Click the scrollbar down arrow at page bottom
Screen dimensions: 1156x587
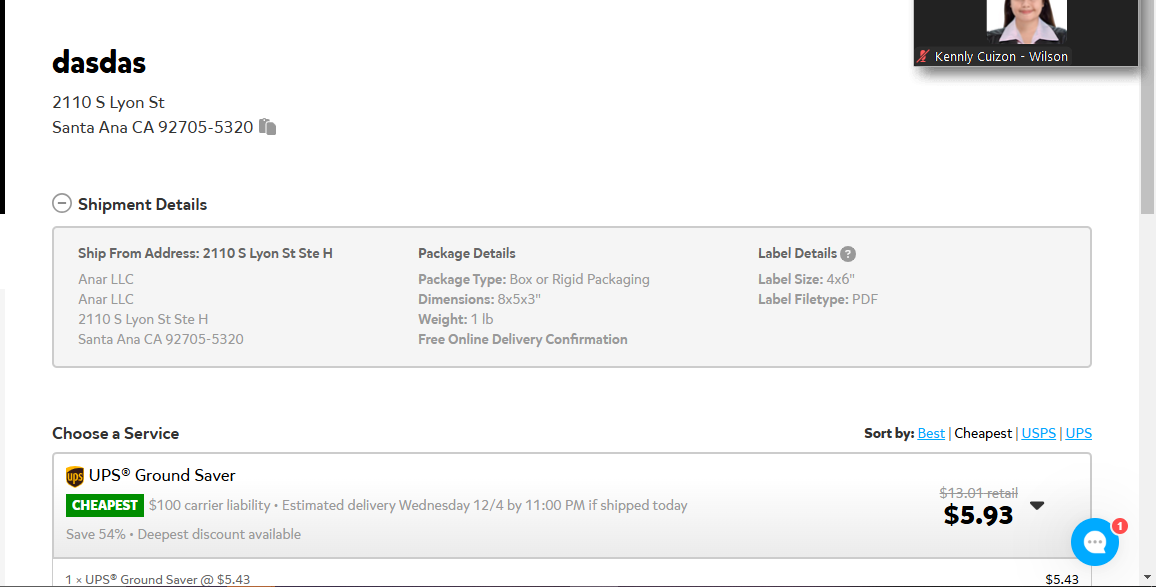[x=1147, y=577]
